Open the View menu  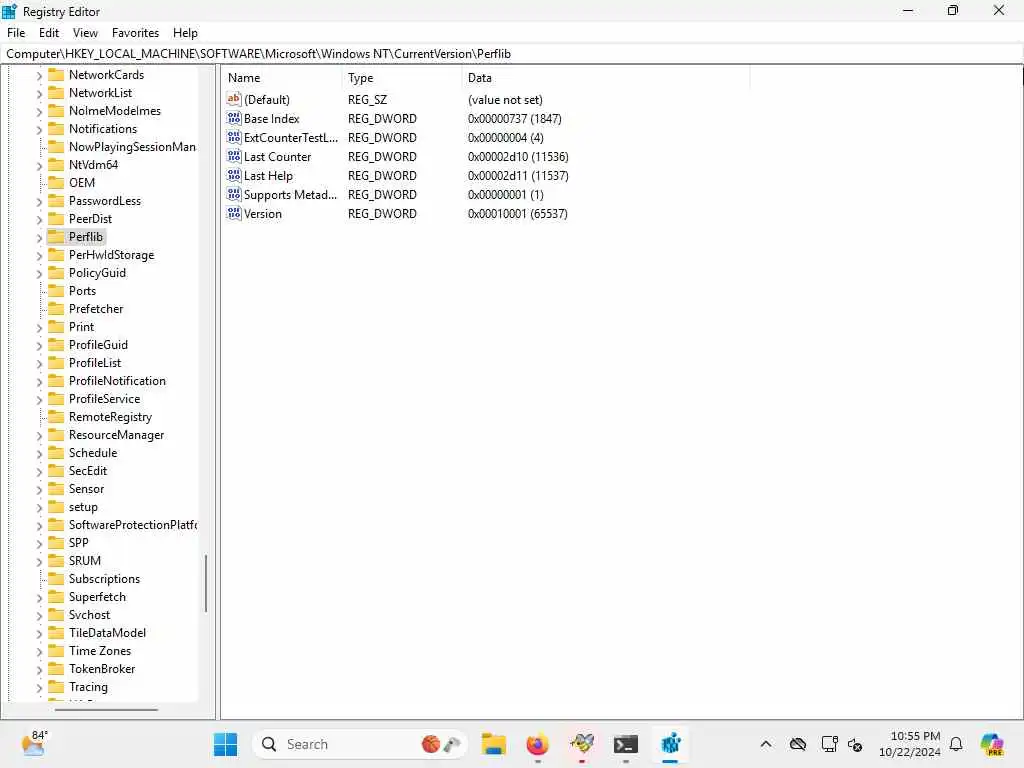85,33
